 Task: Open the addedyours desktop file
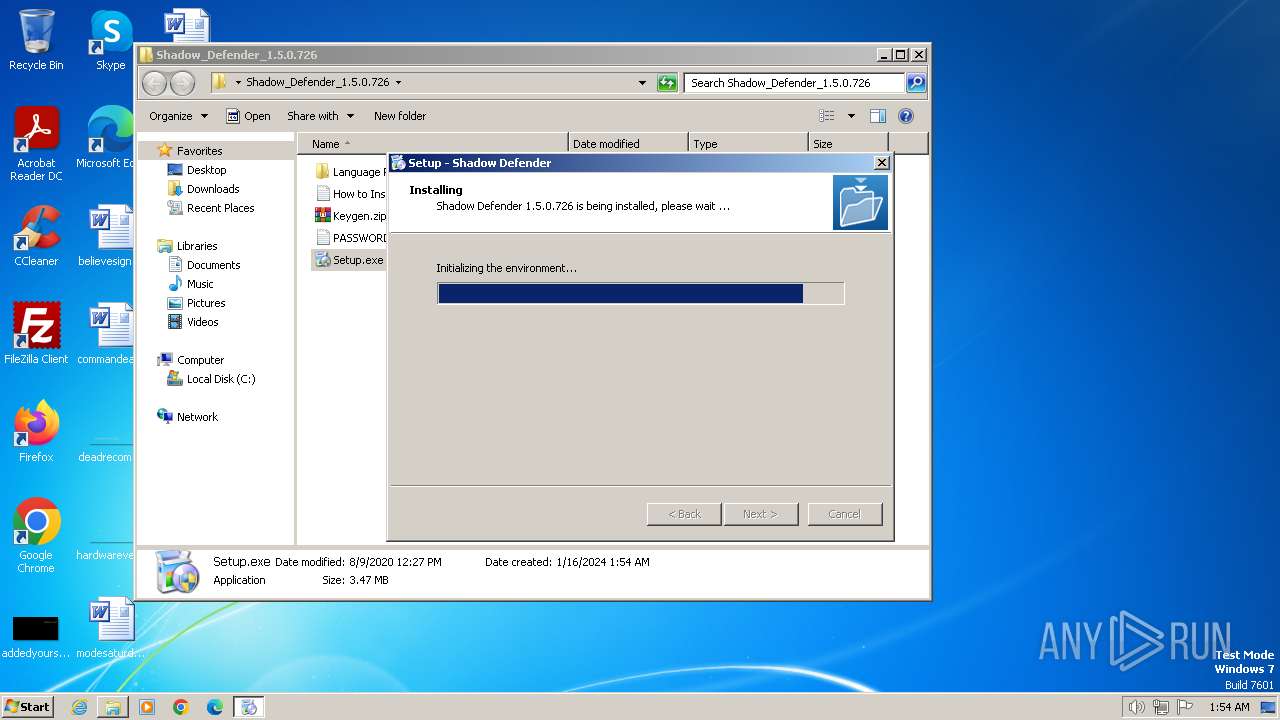36,636
